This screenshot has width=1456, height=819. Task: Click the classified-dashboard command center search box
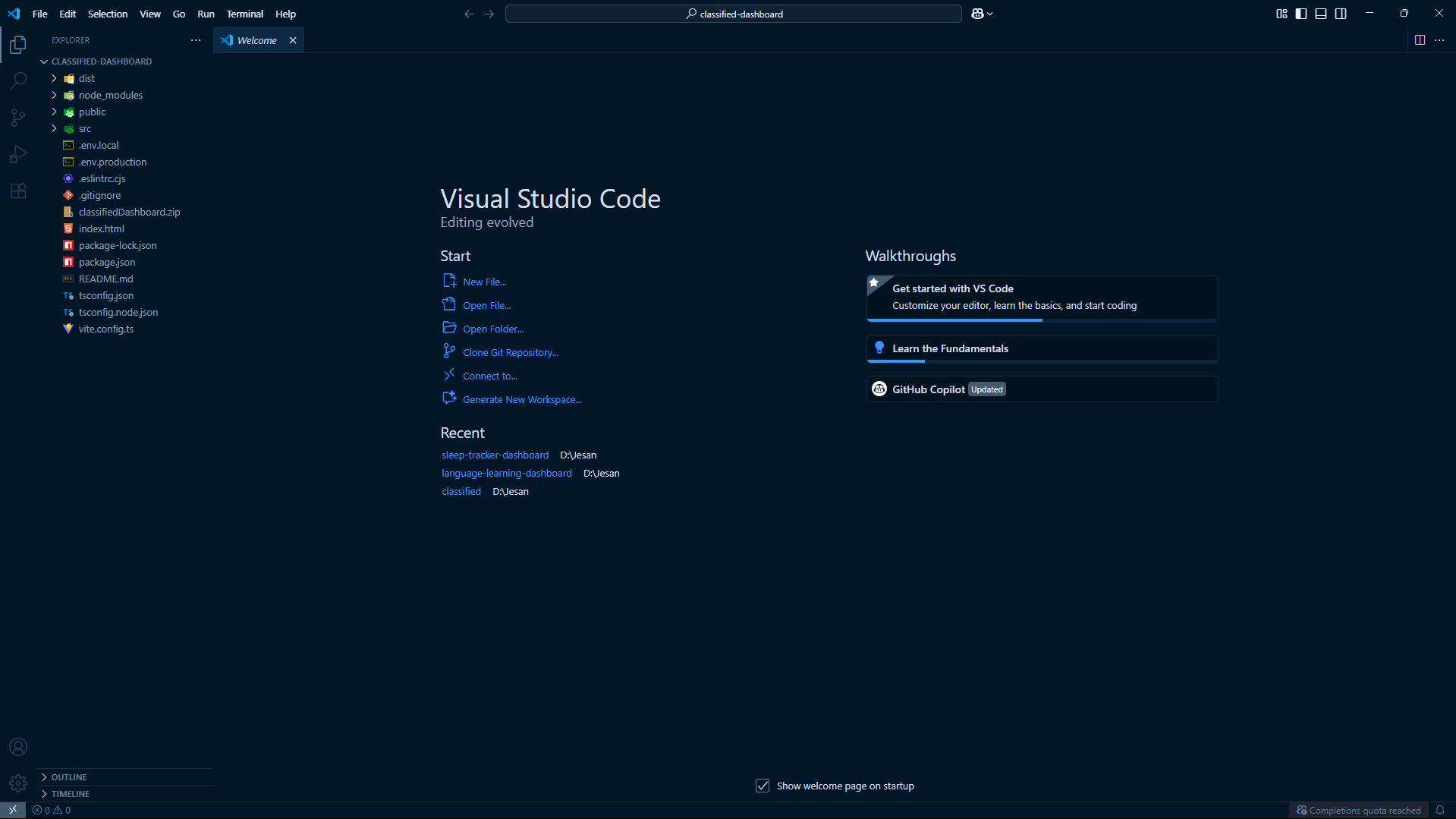(x=733, y=14)
